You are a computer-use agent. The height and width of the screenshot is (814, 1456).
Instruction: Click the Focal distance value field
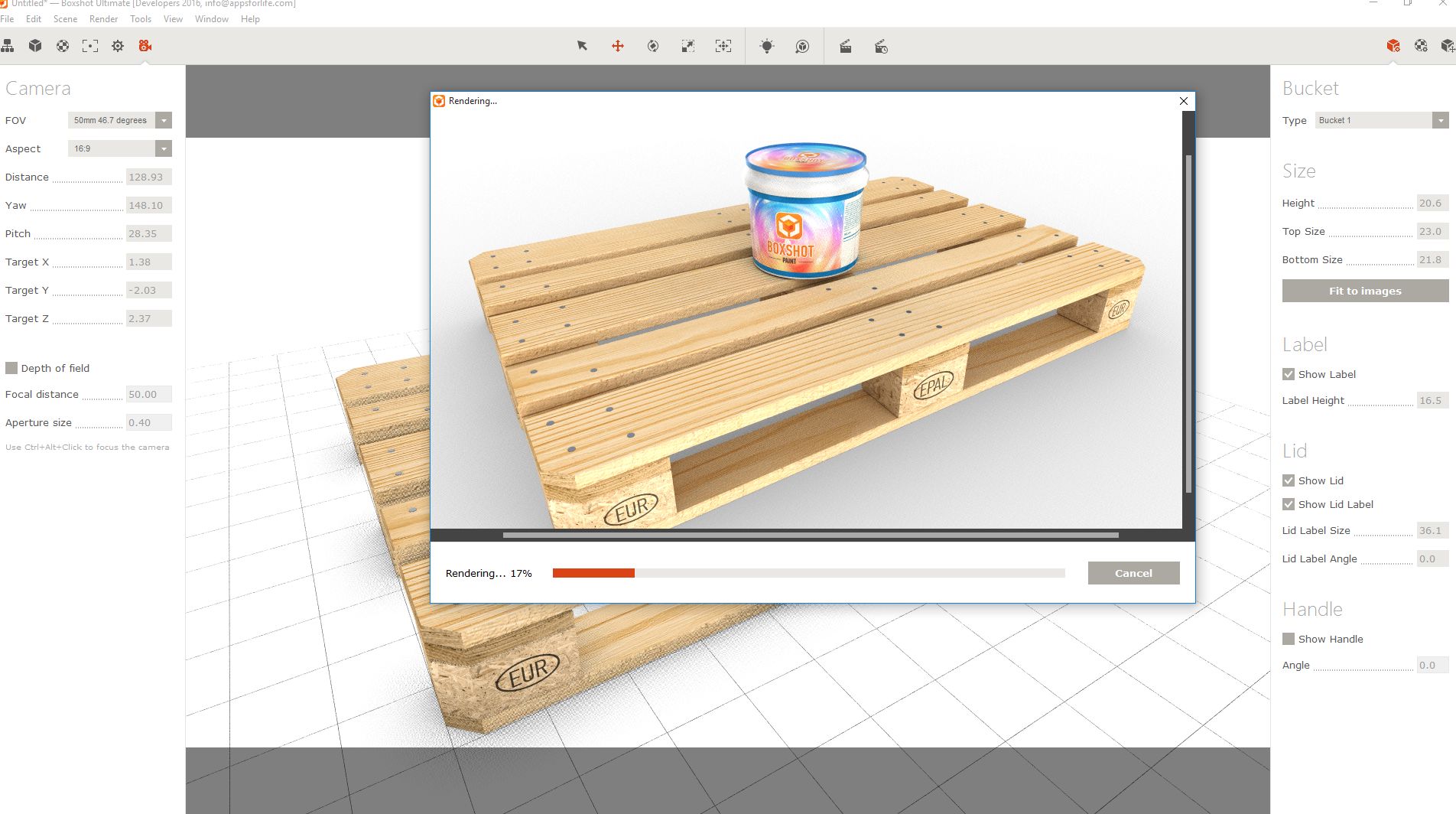coord(148,394)
